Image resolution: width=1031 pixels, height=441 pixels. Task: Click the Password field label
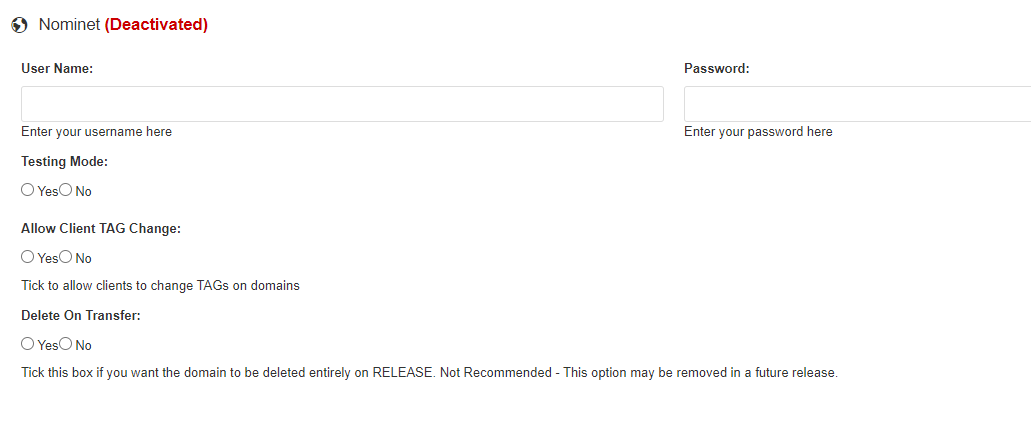(x=717, y=68)
